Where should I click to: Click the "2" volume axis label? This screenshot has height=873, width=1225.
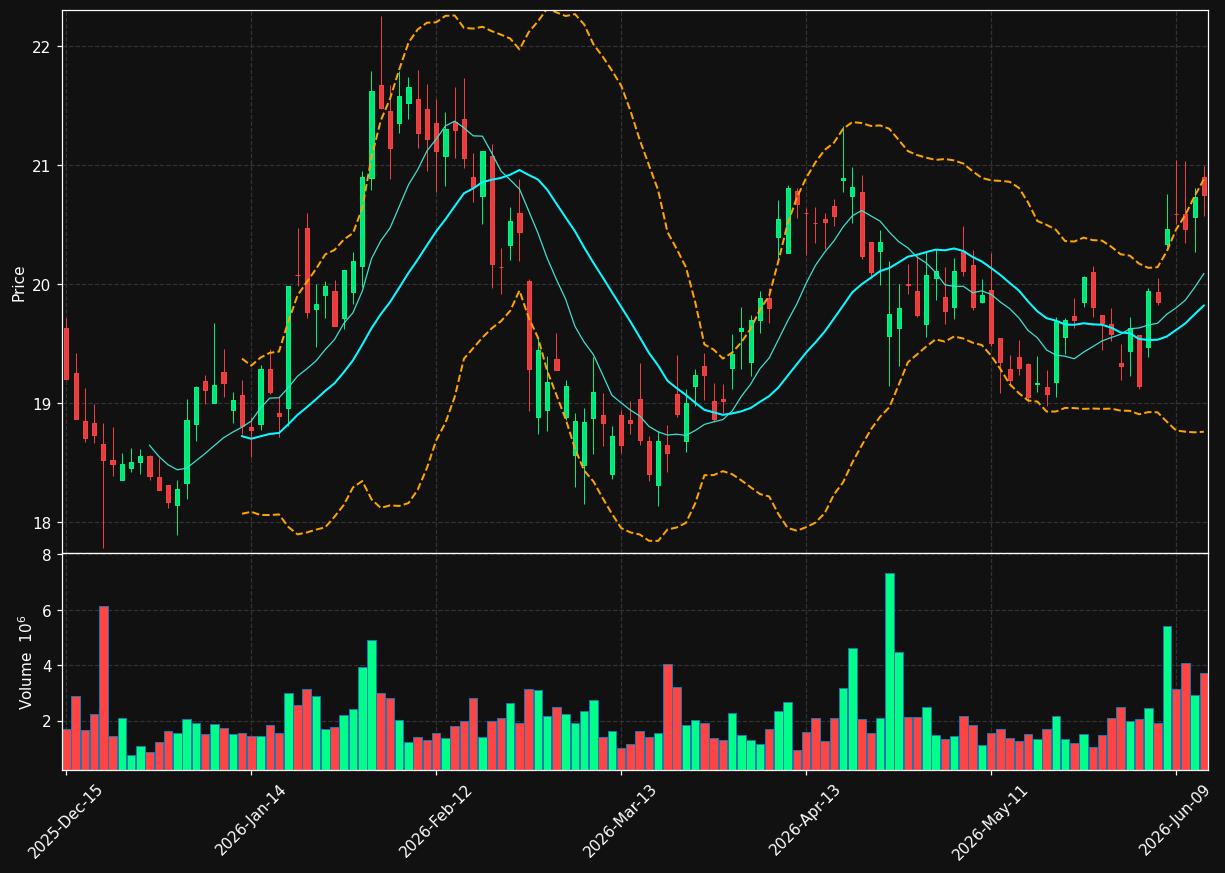tap(47, 722)
